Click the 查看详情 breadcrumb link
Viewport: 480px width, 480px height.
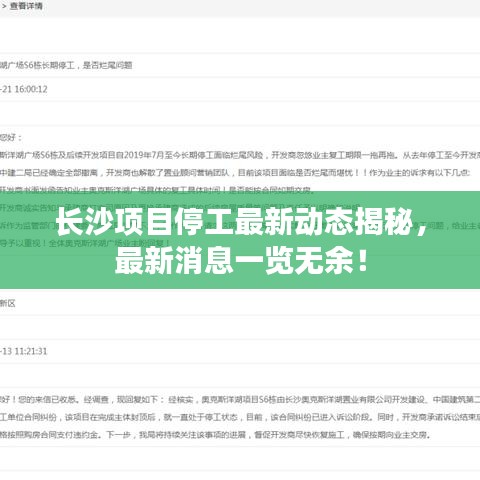pyautogui.click(x=26, y=6)
